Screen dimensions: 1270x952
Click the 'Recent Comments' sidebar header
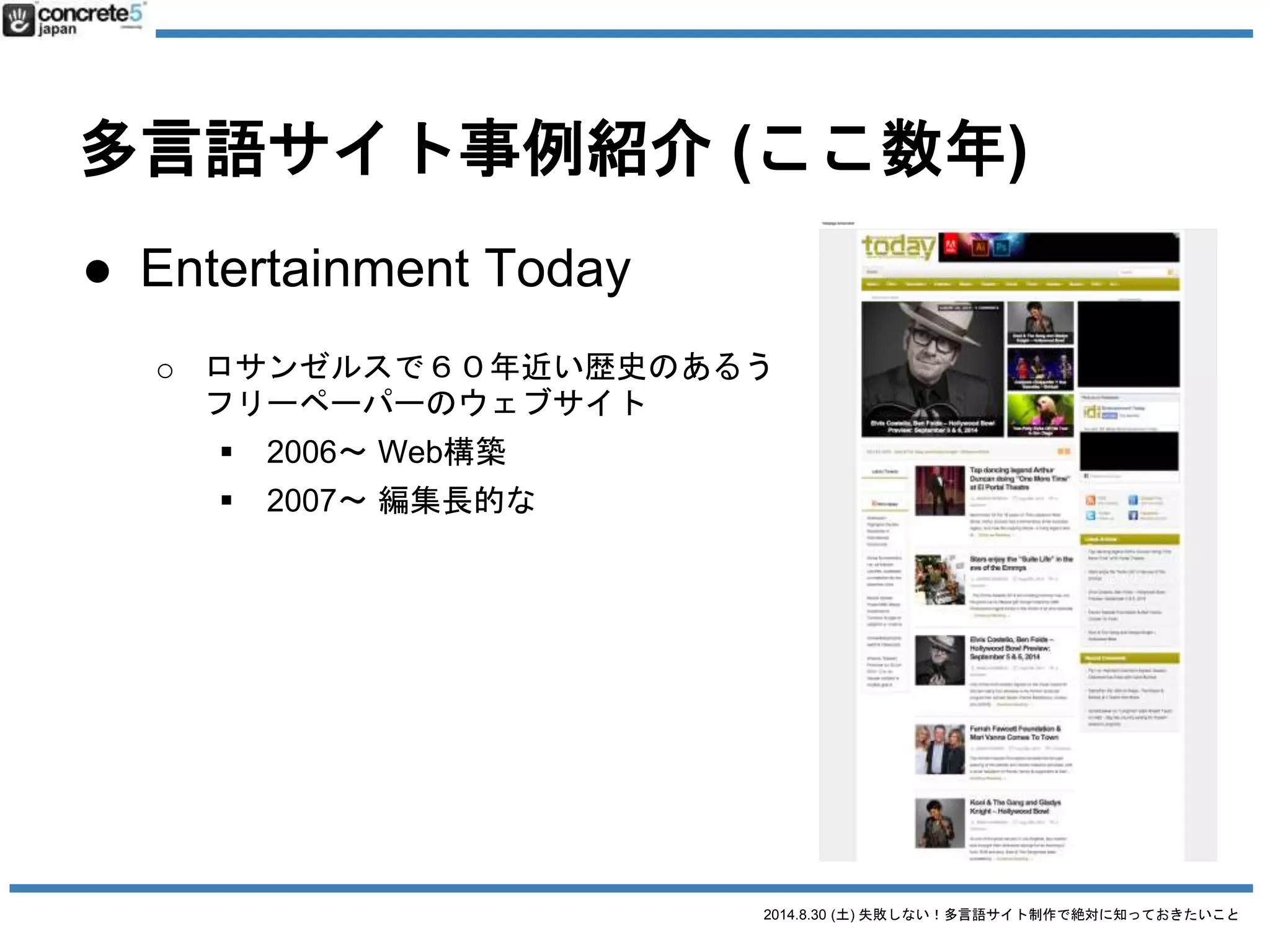pyautogui.click(x=1129, y=658)
